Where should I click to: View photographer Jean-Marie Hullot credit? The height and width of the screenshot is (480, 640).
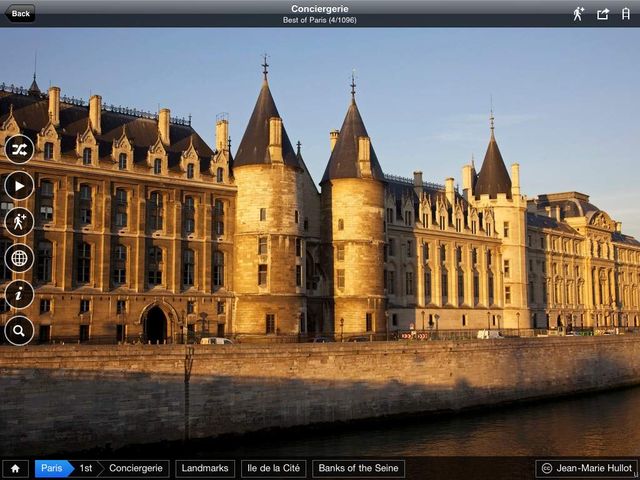coord(587,468)
